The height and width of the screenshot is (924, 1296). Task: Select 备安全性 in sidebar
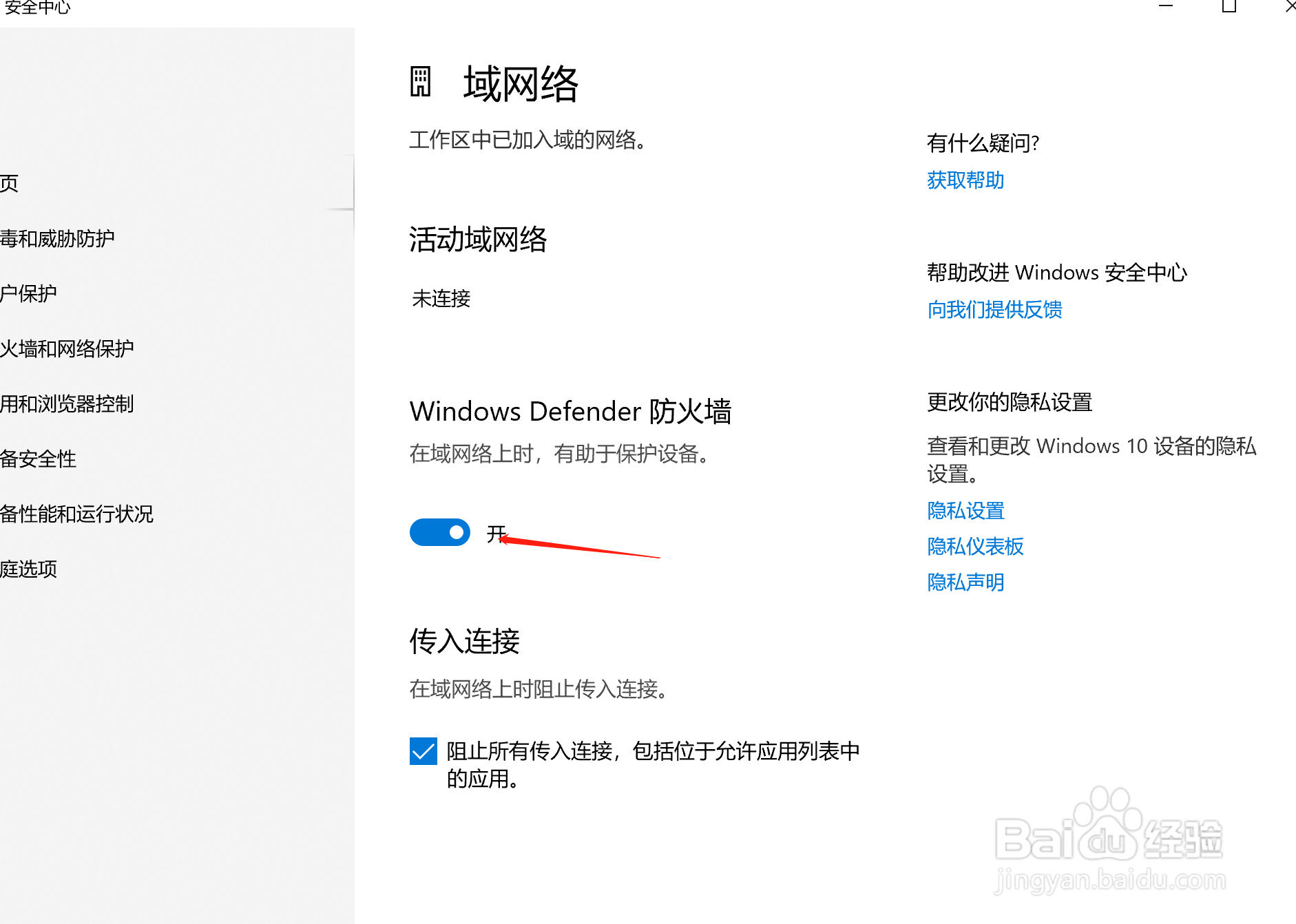tap(39, 459)
